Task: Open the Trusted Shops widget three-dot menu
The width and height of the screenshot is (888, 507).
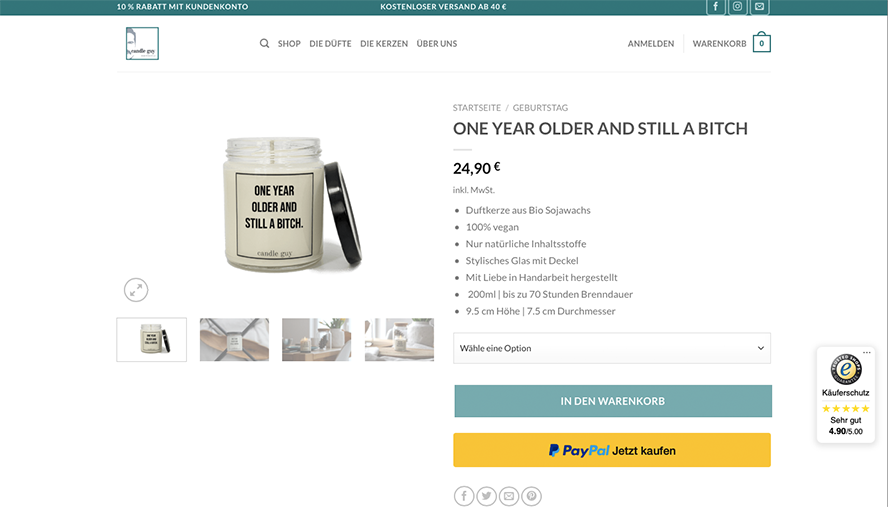Action: point(866,352)
